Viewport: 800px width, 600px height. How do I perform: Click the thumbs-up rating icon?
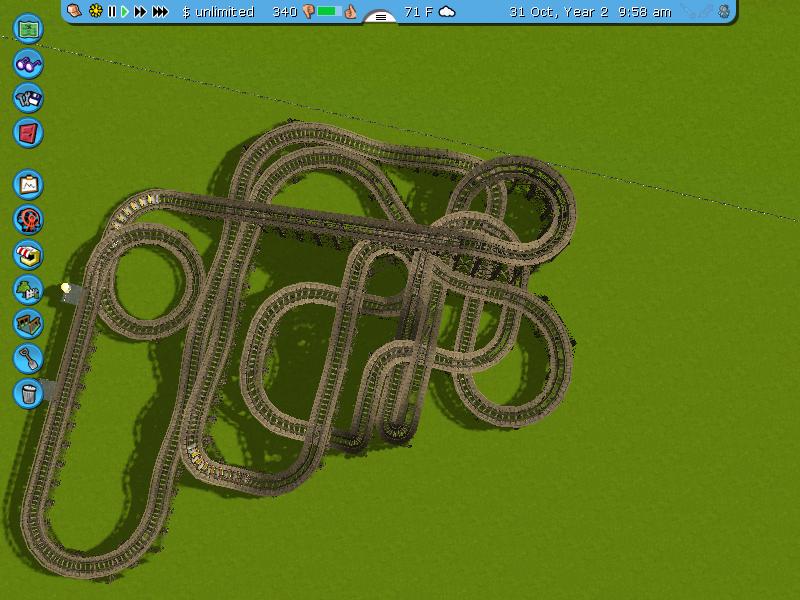(x=350, y=11)
